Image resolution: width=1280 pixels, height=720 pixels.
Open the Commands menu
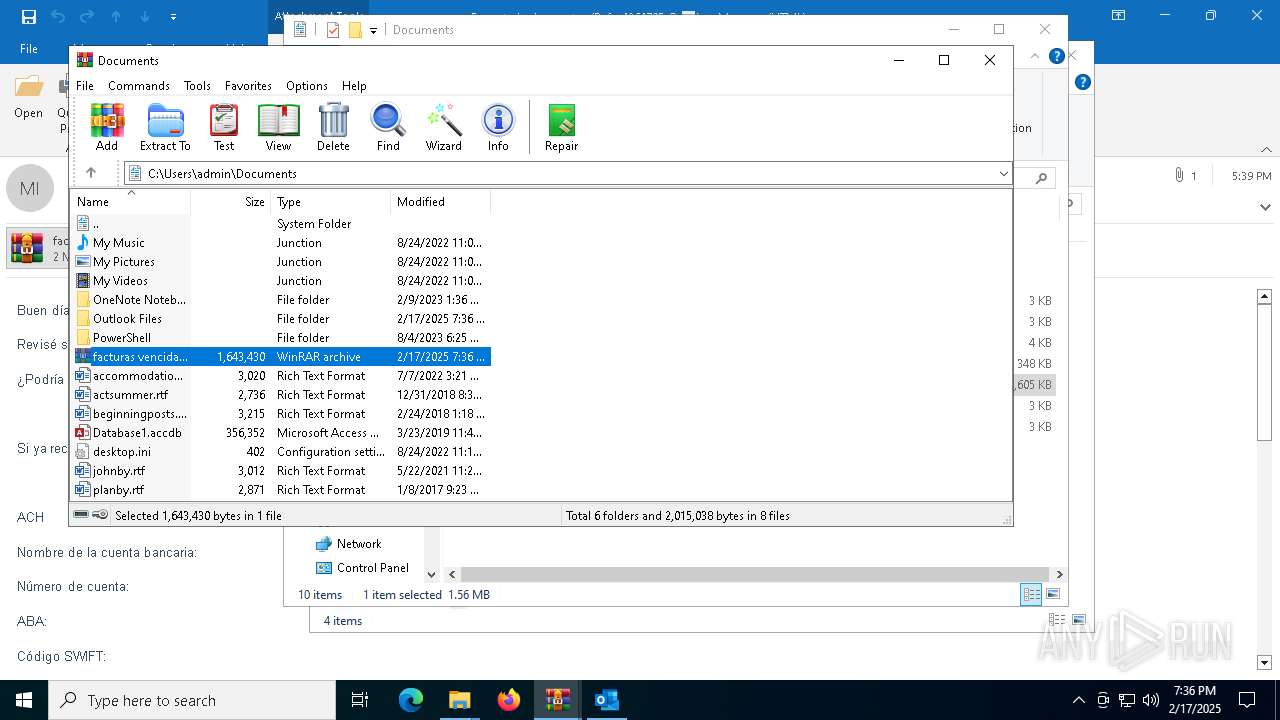[139, 86]
